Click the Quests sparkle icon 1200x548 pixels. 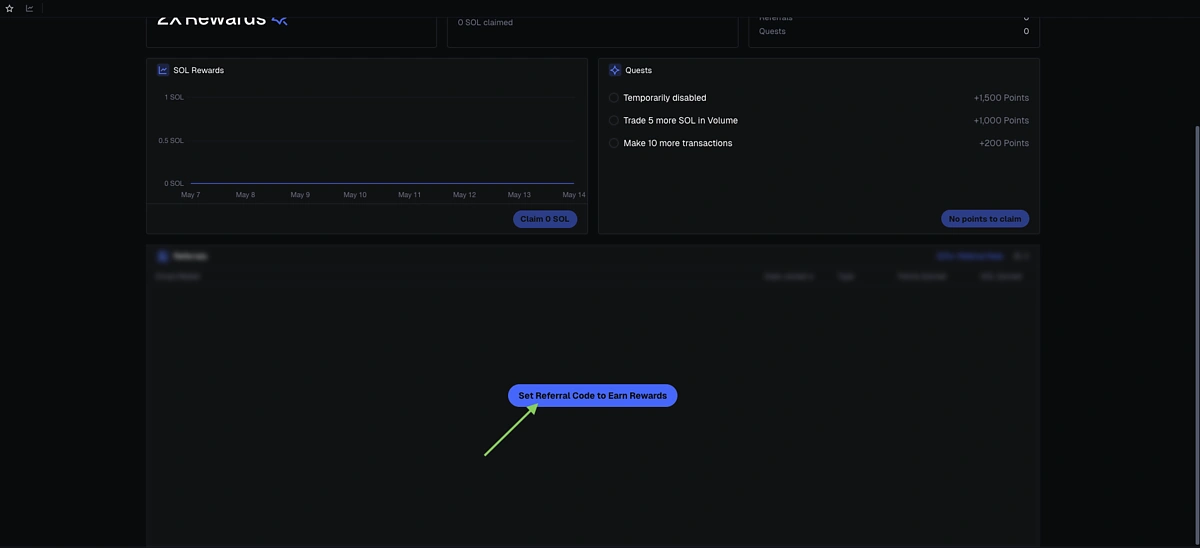click(615, 70)
